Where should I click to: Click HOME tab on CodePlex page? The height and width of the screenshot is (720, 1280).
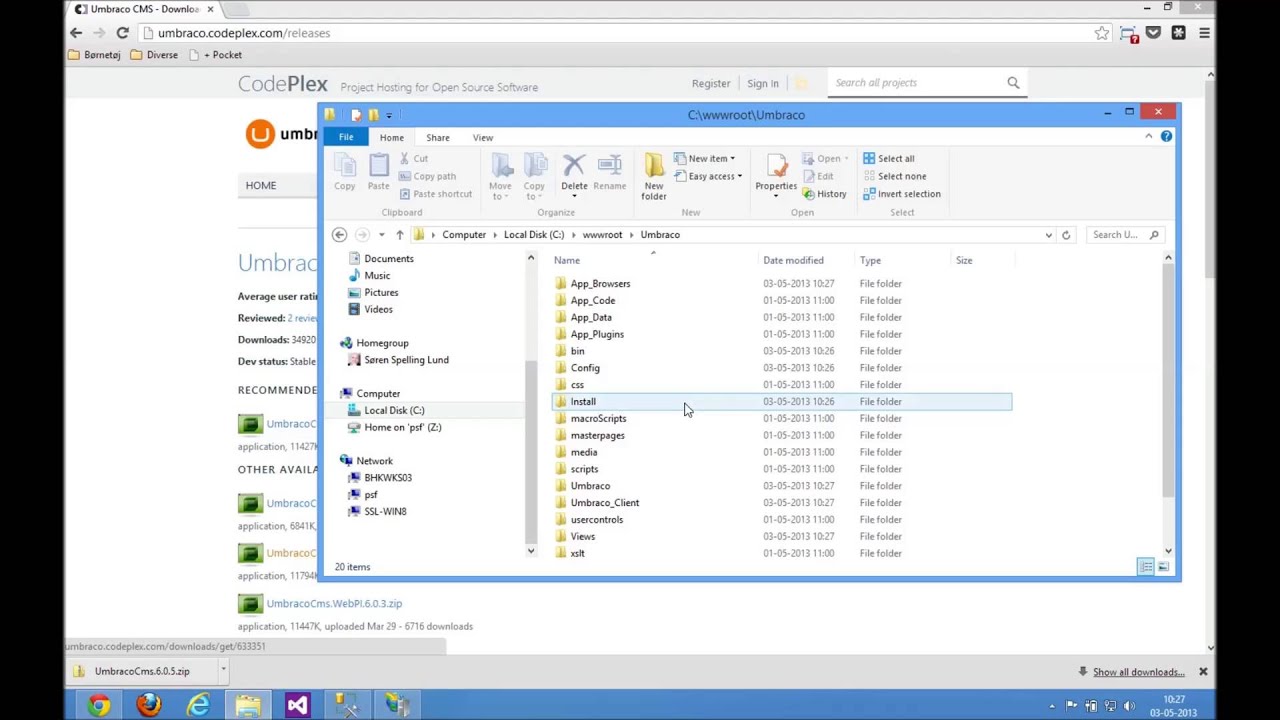point(261,185)
